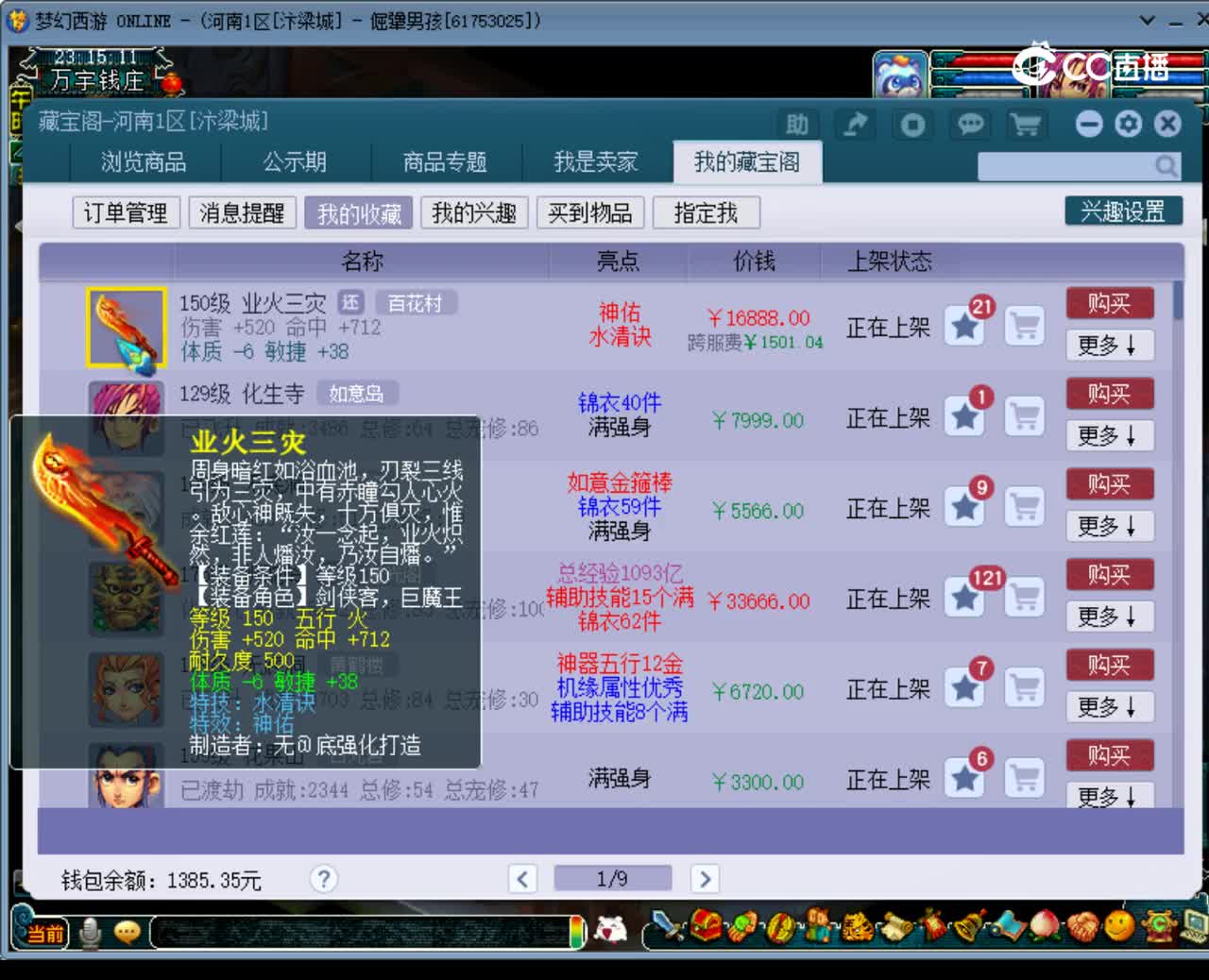Switch to the 商品专题 tab
Viewport: 1209px width, 980px height.
tap(445, 162)
